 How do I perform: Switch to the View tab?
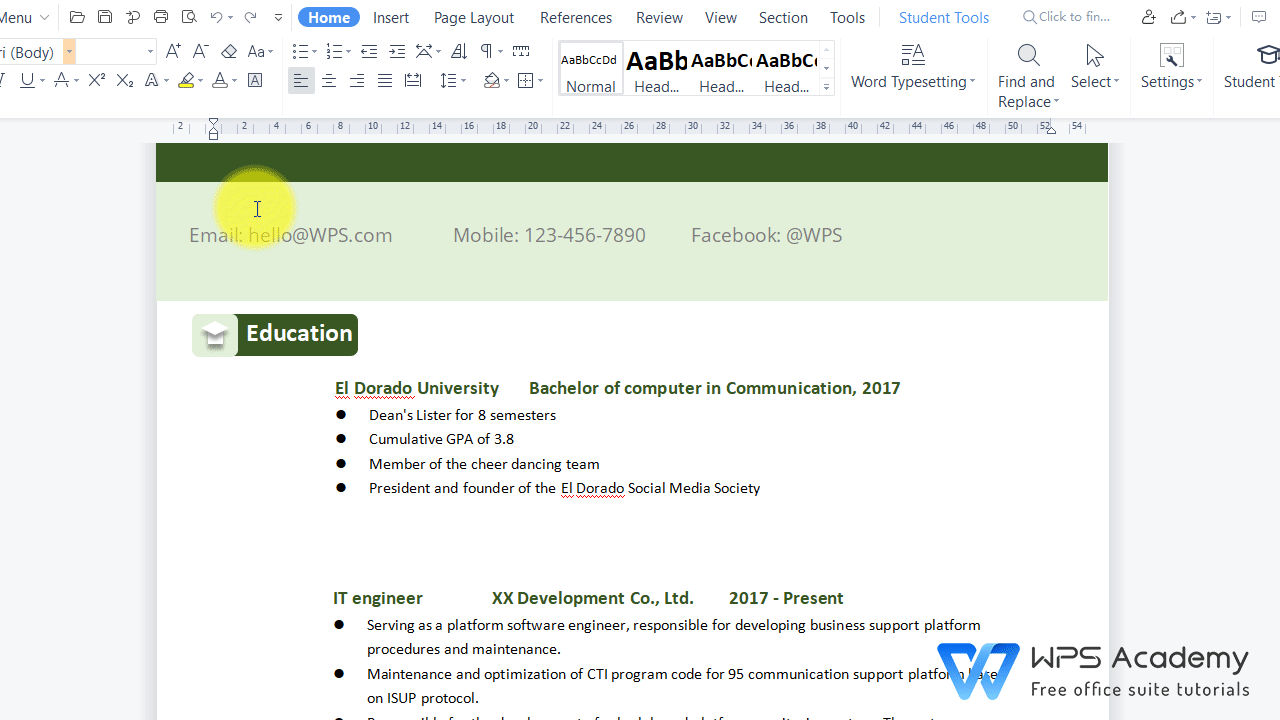point(721,17)
